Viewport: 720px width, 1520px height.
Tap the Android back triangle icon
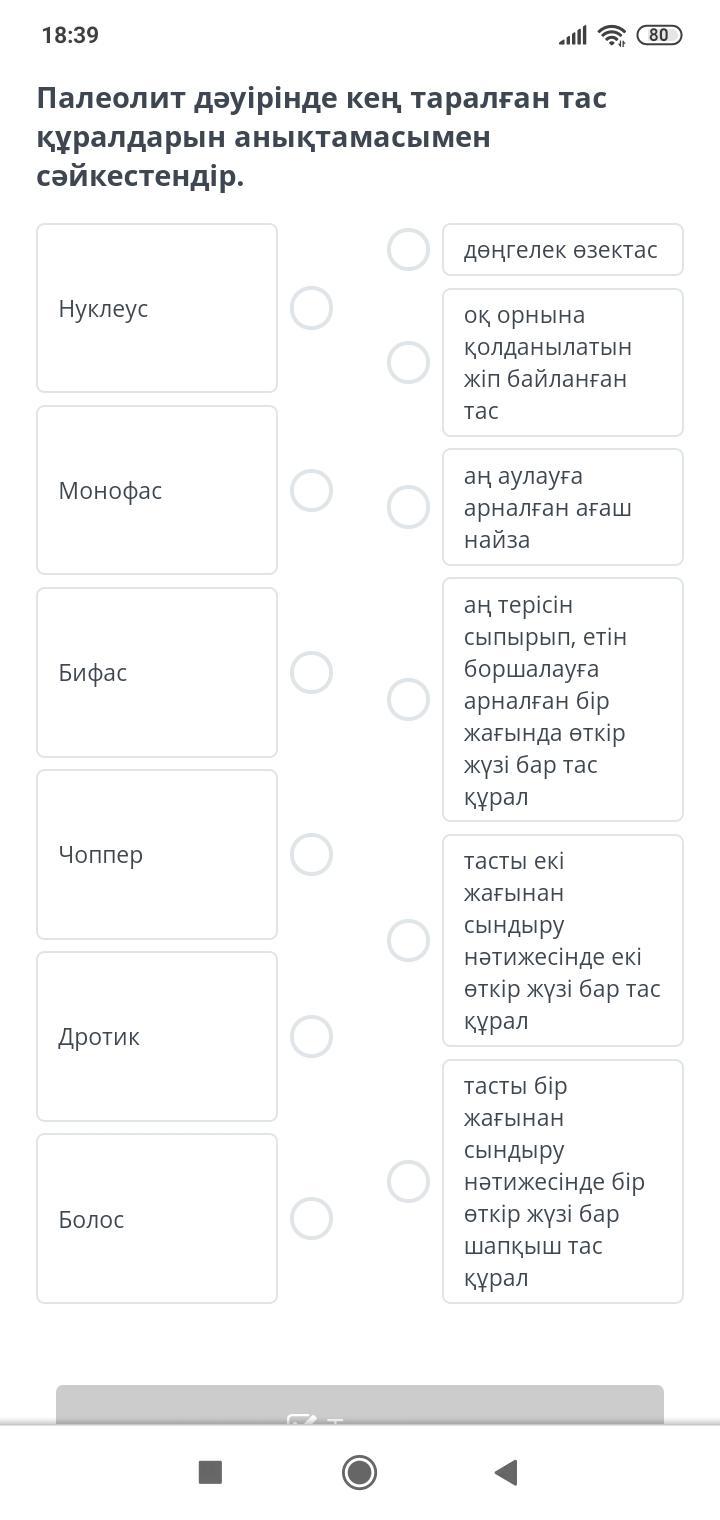point(506,1472)
